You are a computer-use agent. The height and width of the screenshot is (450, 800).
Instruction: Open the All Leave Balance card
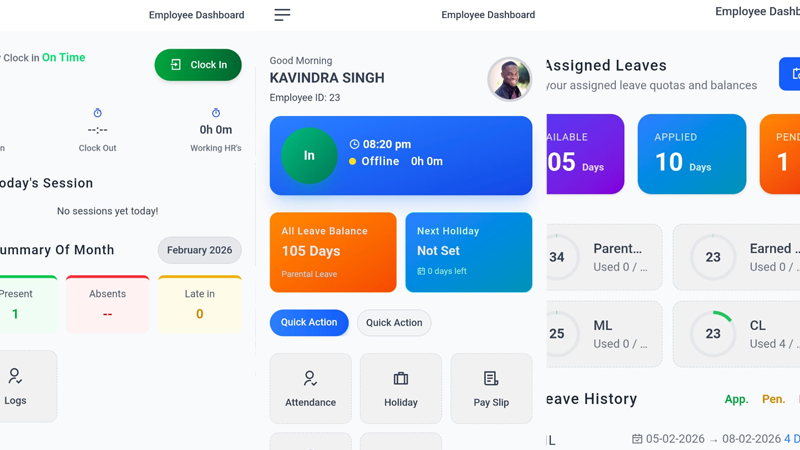333,253
